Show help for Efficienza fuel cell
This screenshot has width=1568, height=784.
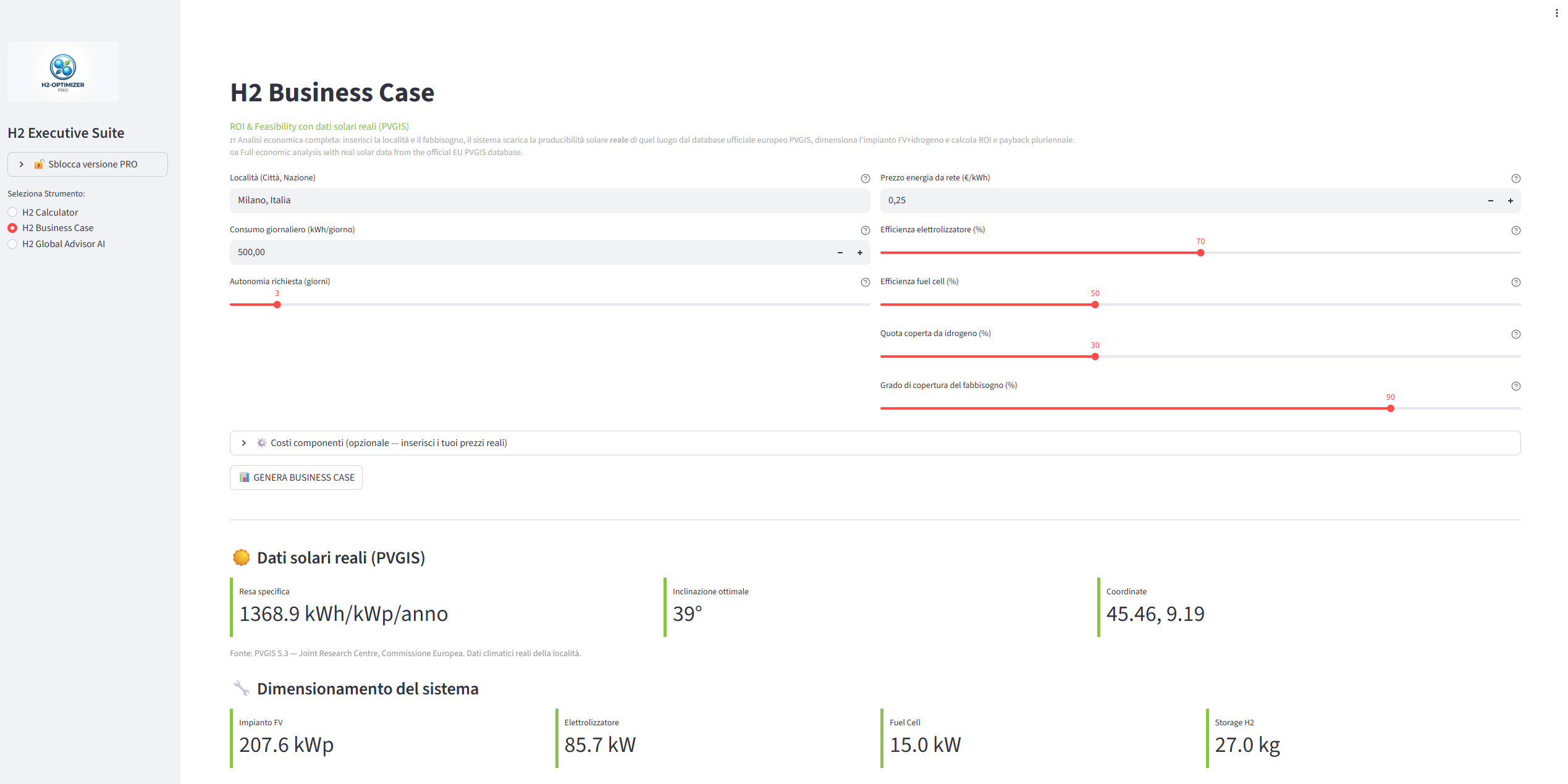1515,282
